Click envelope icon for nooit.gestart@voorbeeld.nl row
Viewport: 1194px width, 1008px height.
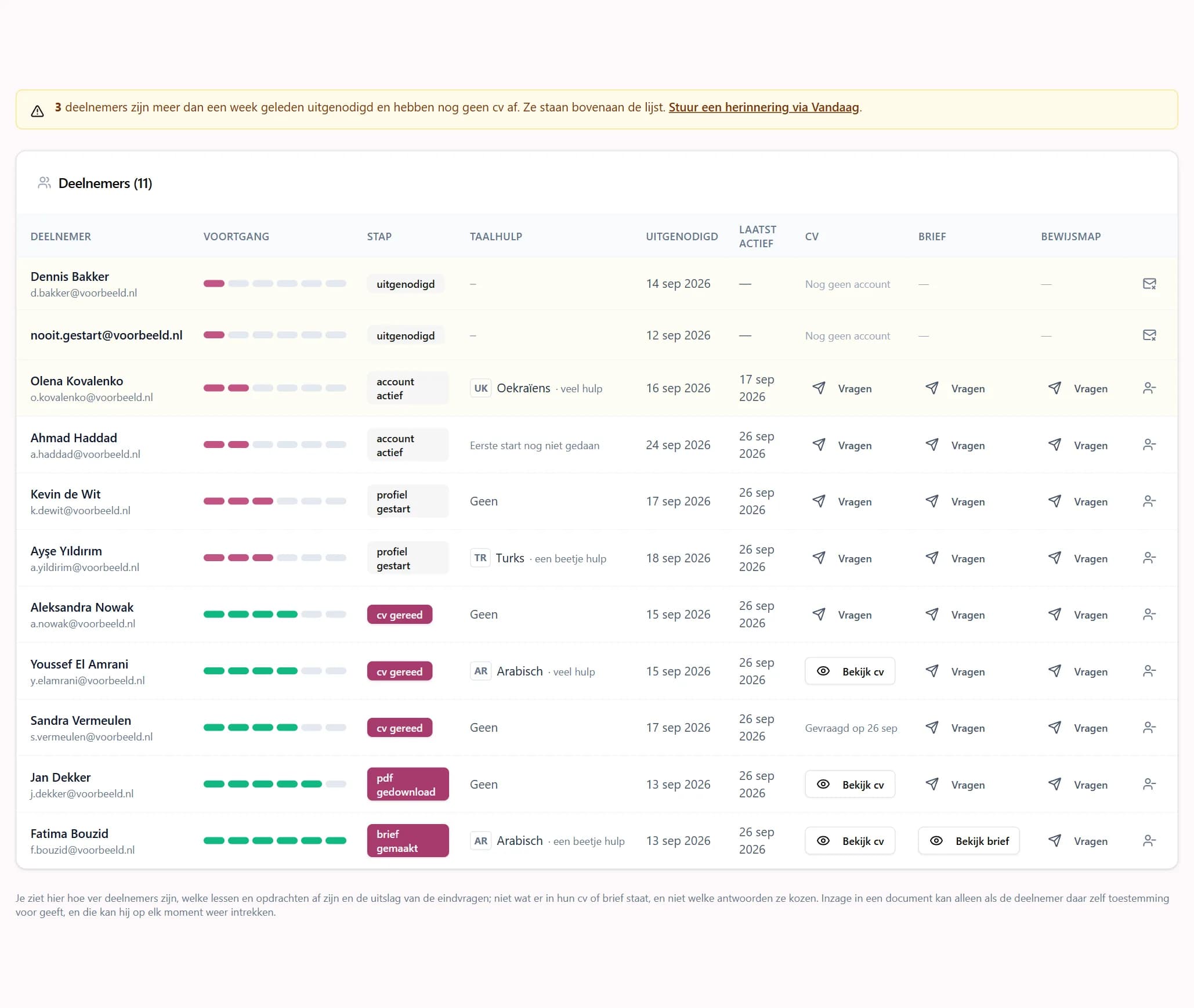click(1149, 335)
